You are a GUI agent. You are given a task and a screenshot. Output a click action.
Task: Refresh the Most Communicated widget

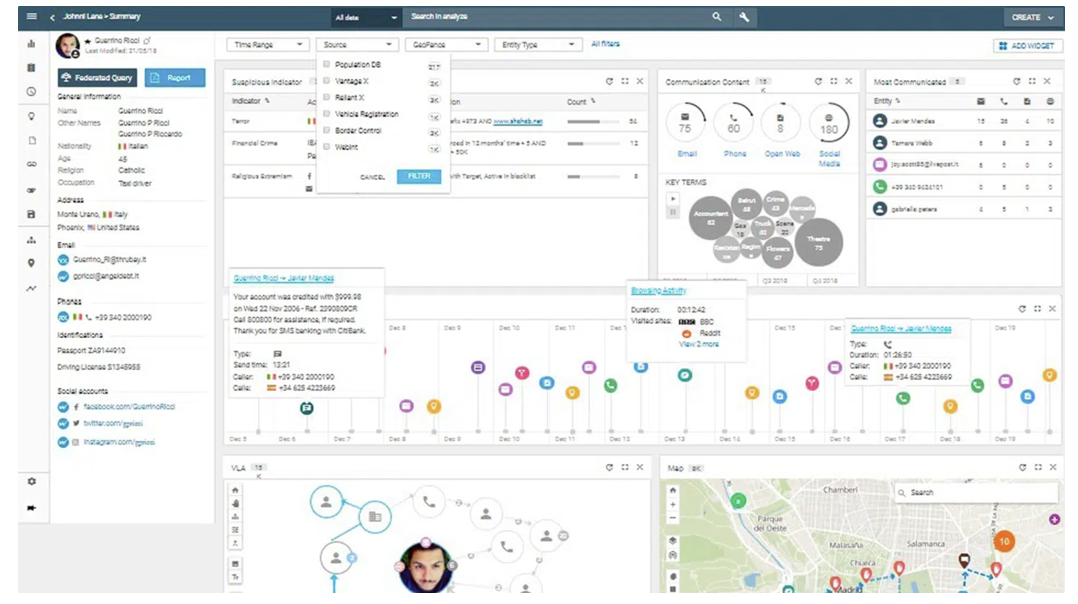1016,81
